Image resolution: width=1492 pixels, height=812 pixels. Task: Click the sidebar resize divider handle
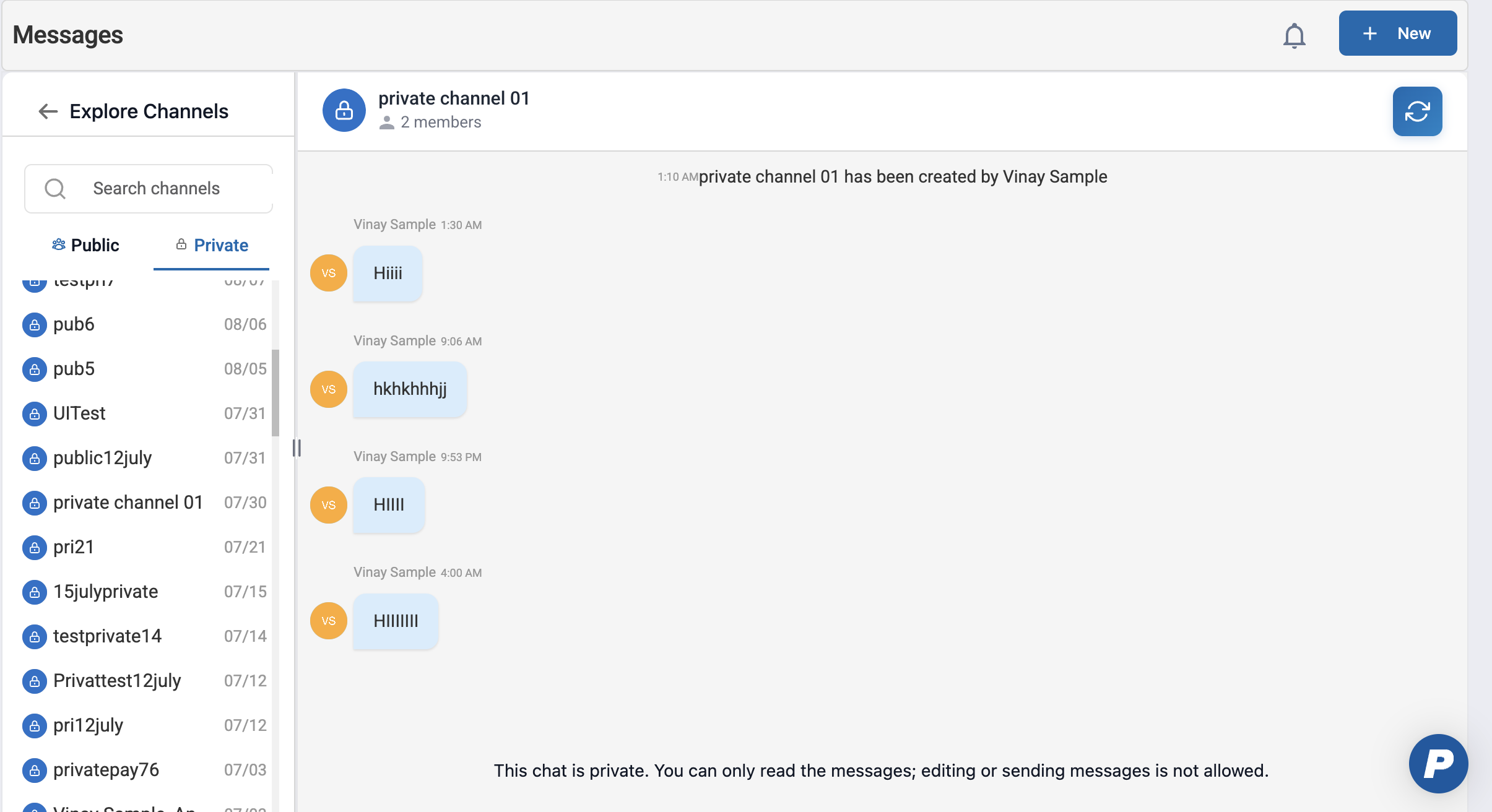click(297, 447)
